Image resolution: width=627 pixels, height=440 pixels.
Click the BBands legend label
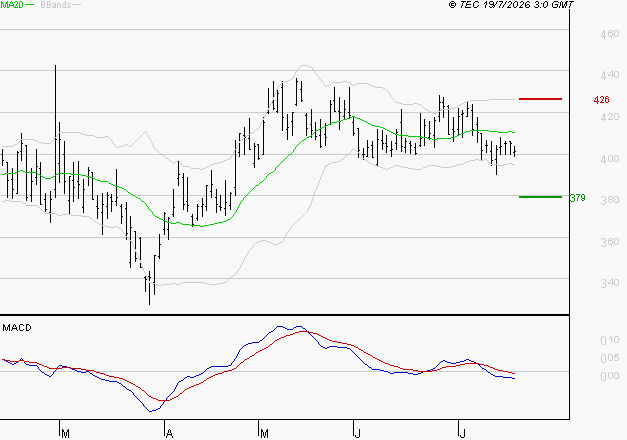(x=56, y=5)
